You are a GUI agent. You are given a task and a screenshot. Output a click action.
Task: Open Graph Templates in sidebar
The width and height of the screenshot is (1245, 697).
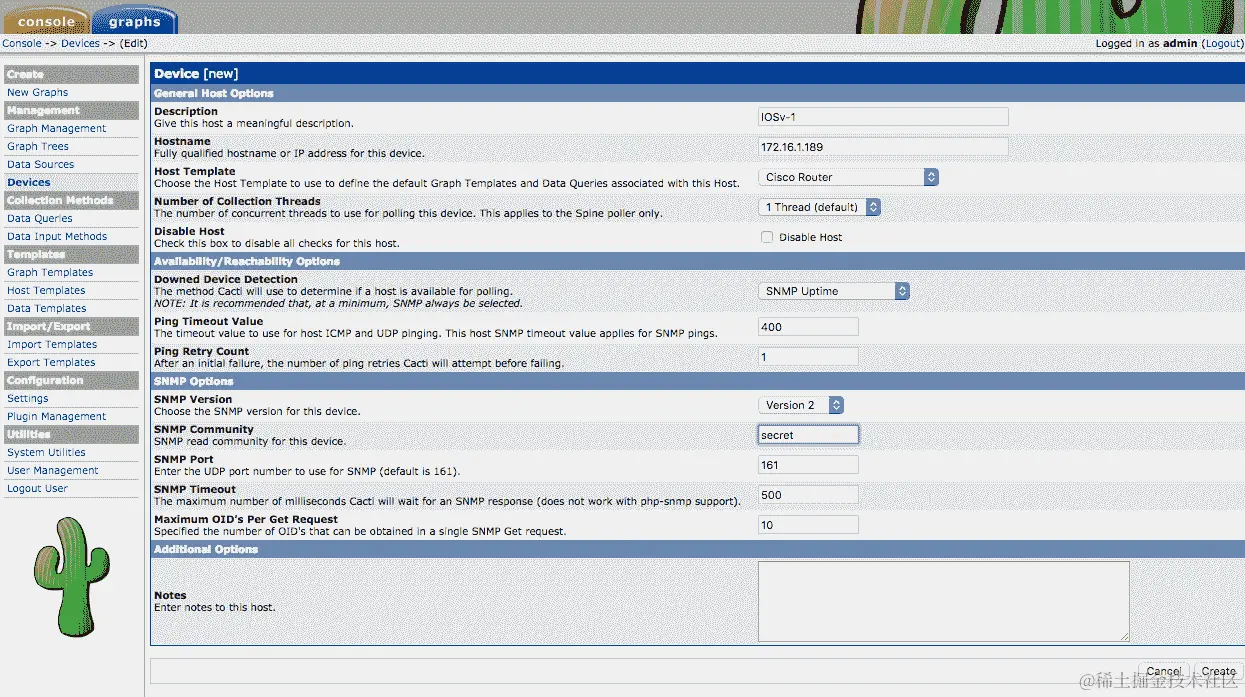(x=50, y=272)
